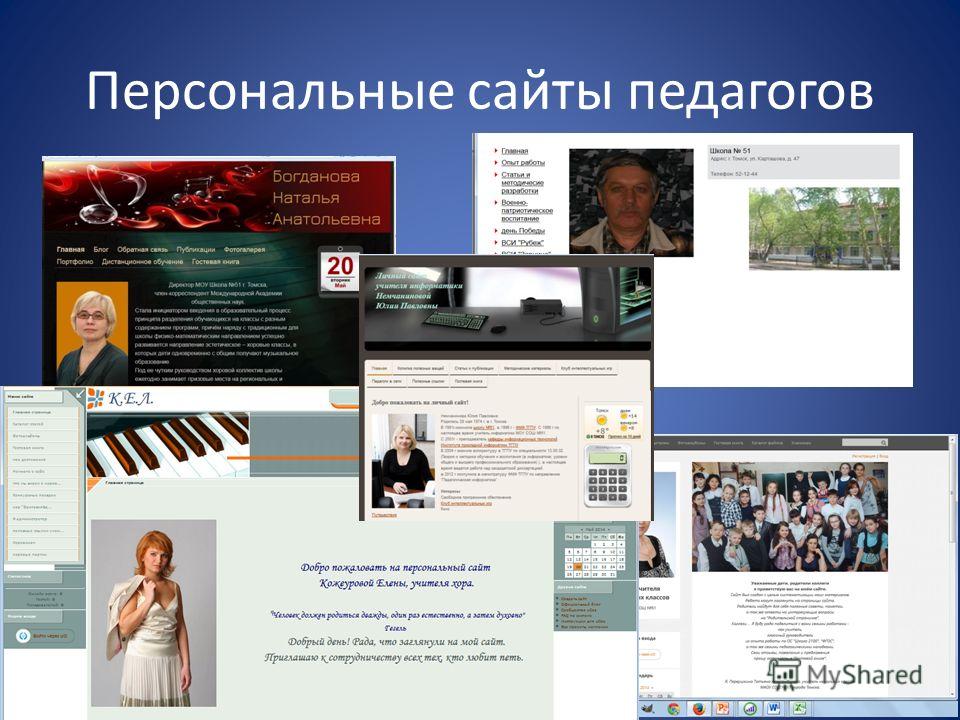Open Дистанционное обучение on Bogdanova site
This screenshot has height=720, width=960.
(142, 261)
